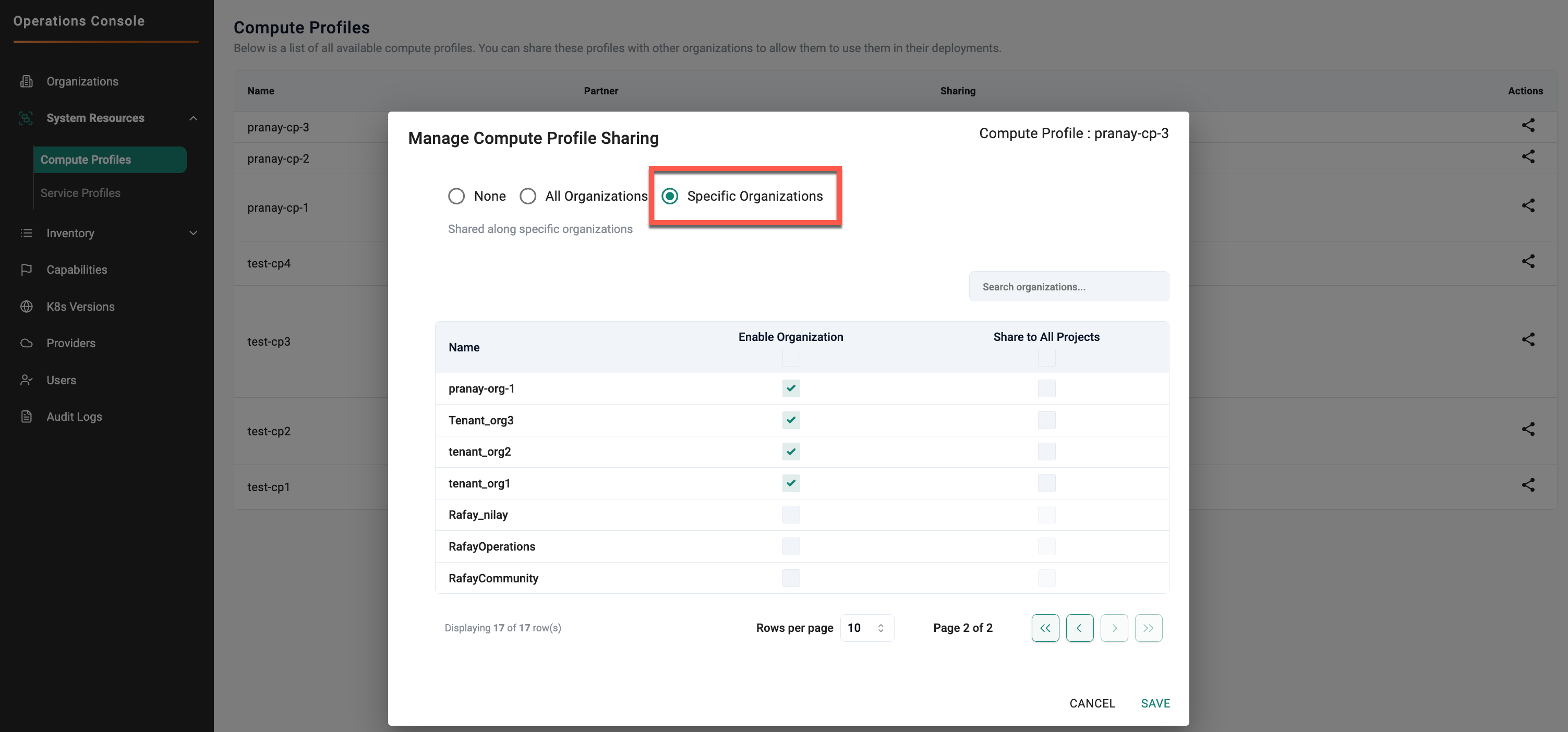Screen dimensions: 1568x732
Task: Click the Providers cloud icon
Action: [x=26, y=343]
